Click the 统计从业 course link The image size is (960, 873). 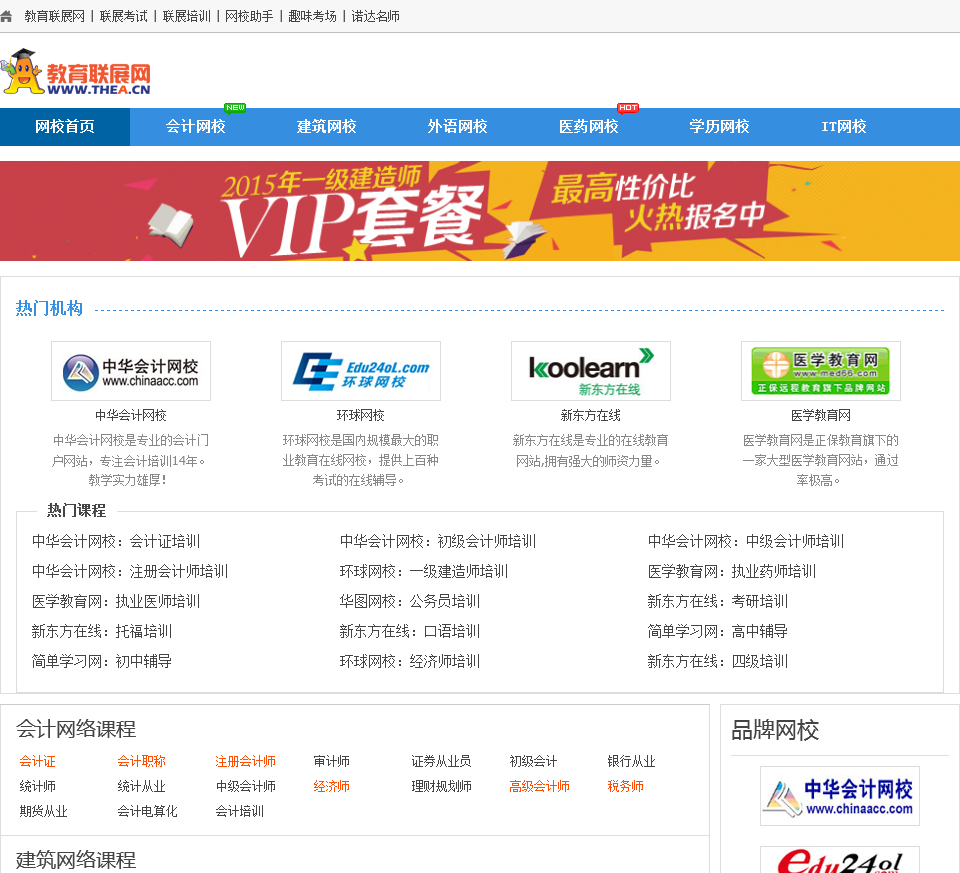pos(141,787)
